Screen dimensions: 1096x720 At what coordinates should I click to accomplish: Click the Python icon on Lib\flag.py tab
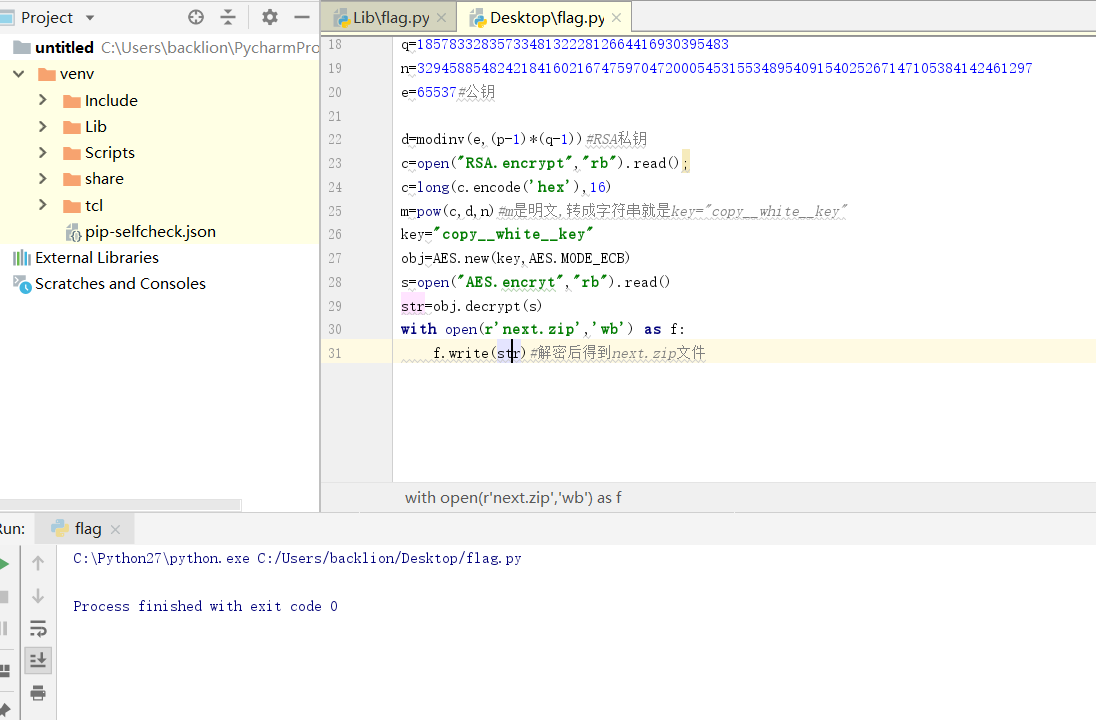pos(342,18)
